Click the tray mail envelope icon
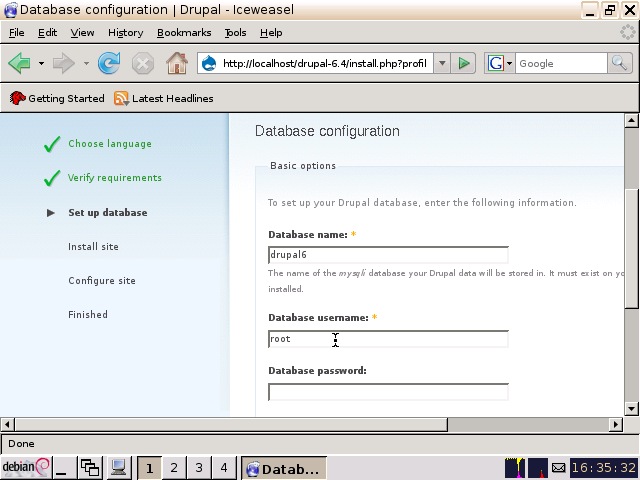640x480 pixels. [x=558, y=468]
